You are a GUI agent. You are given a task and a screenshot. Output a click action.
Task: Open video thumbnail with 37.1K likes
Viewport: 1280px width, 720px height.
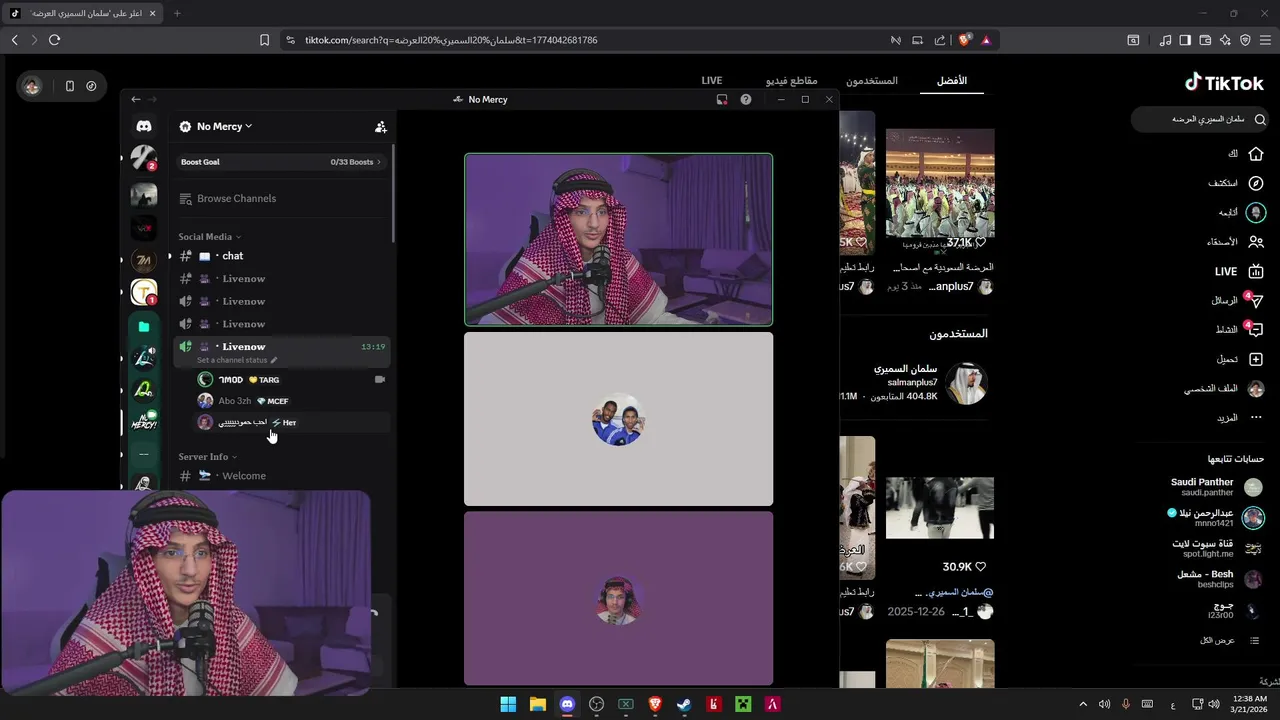point(940,191)
